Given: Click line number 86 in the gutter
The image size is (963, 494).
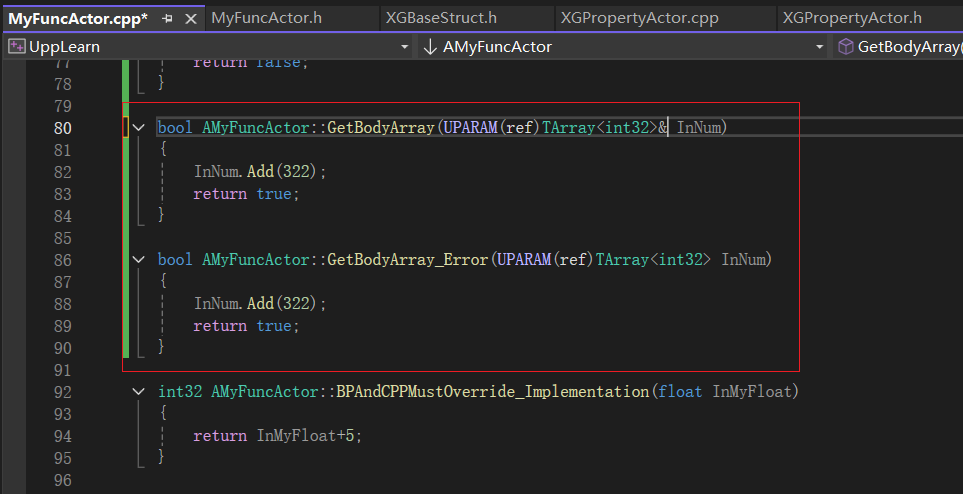Looking at the screenshot, I should coord(63,260).
